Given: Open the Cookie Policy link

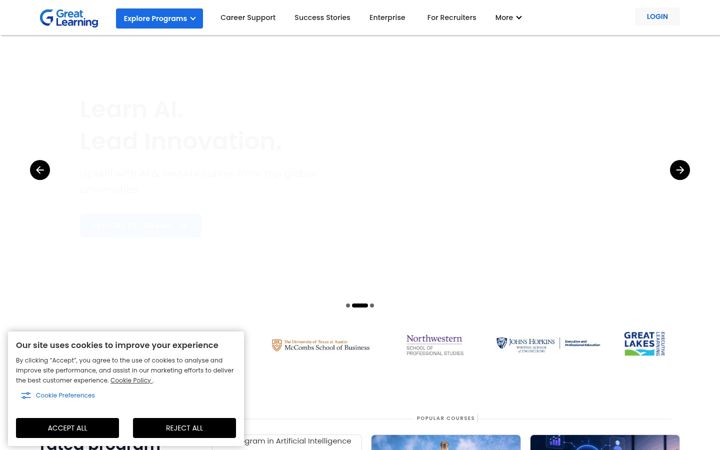Looking at the screenshot, I should coord(131,380).
